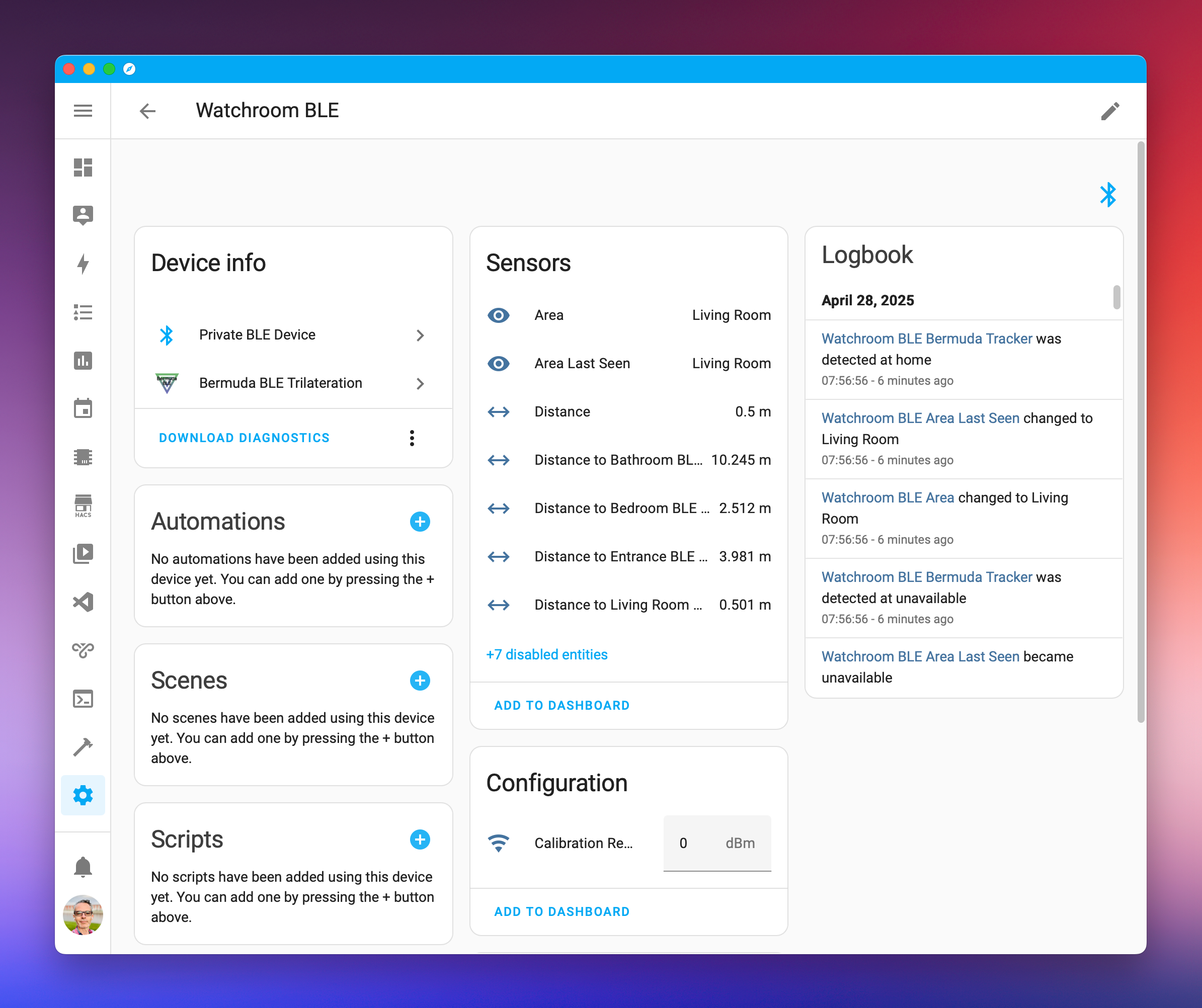The height and width of the screenshot is (1008, 1202).
Task: Open the device three-dot overflow menu
Action: coord(412,438)
